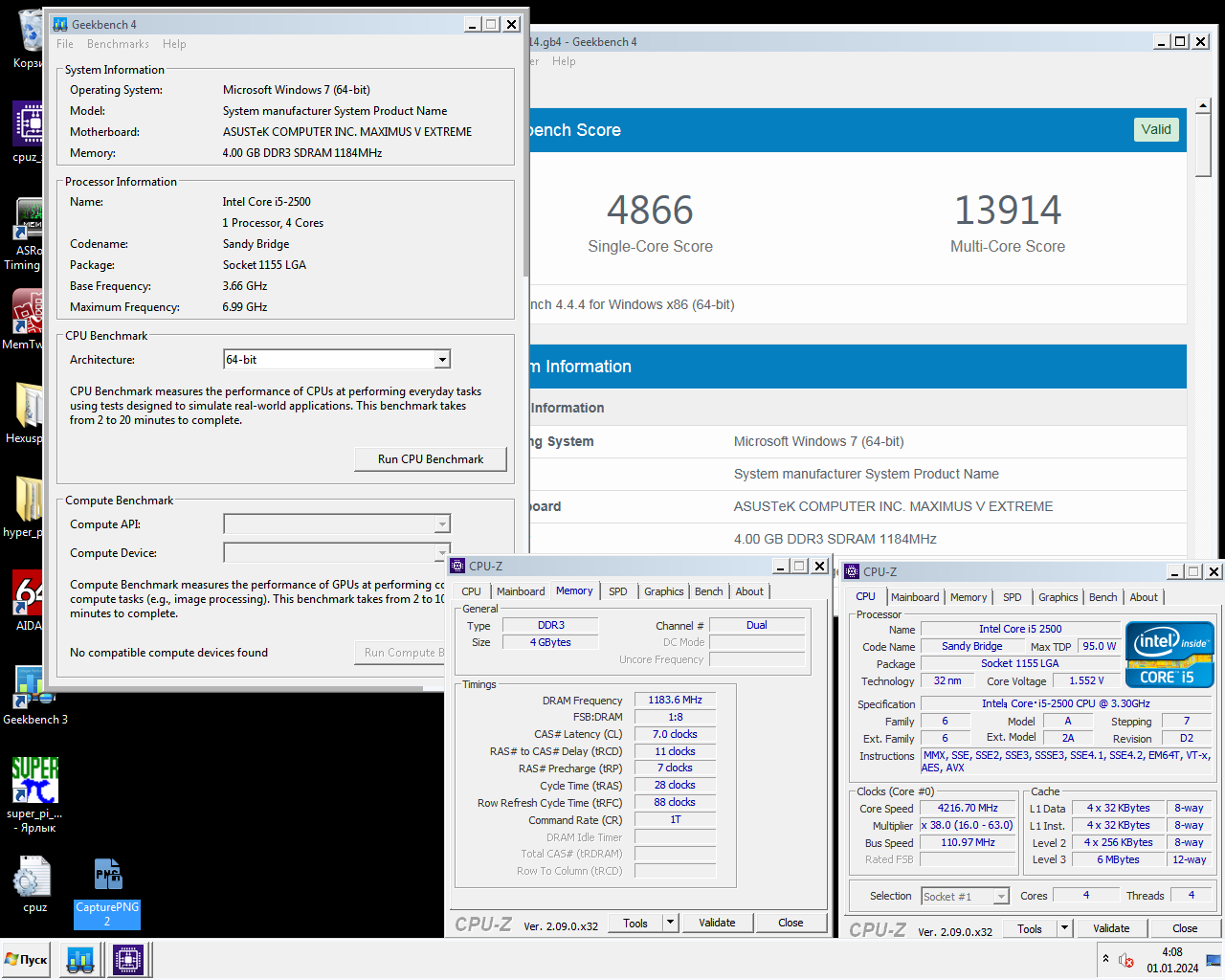Click the 4866 Single-Core Score value
The image size is (1225, 980).
(x=650, y=211)
